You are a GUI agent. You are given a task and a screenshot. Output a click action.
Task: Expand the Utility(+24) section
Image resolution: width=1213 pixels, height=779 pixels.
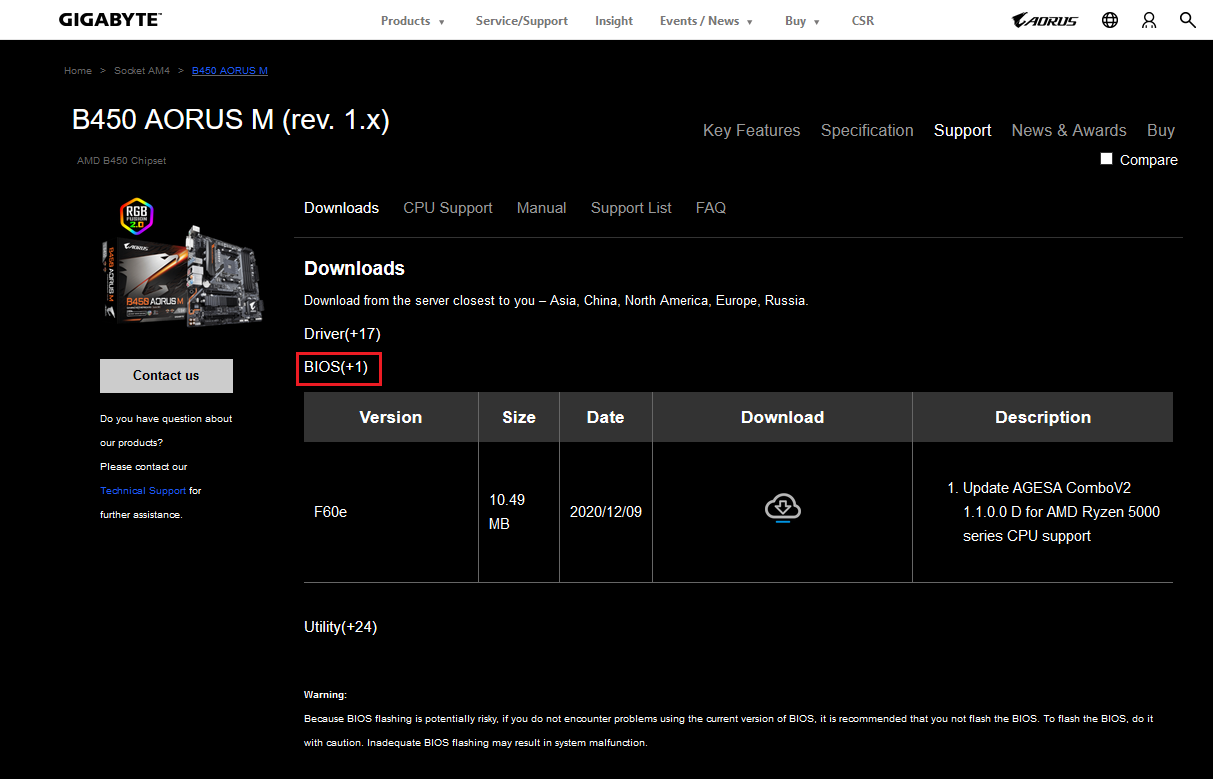pyautogui.click(x=340, y=627)
